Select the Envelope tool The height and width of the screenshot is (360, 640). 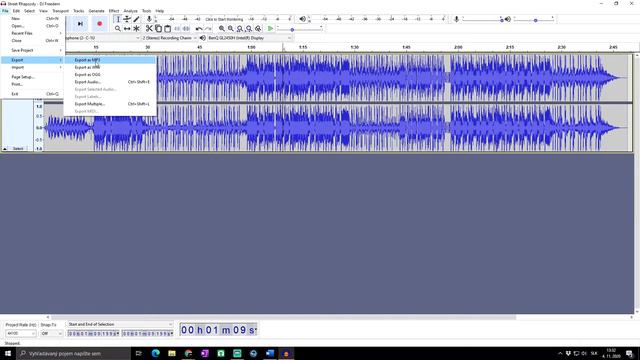pos(127,19)
